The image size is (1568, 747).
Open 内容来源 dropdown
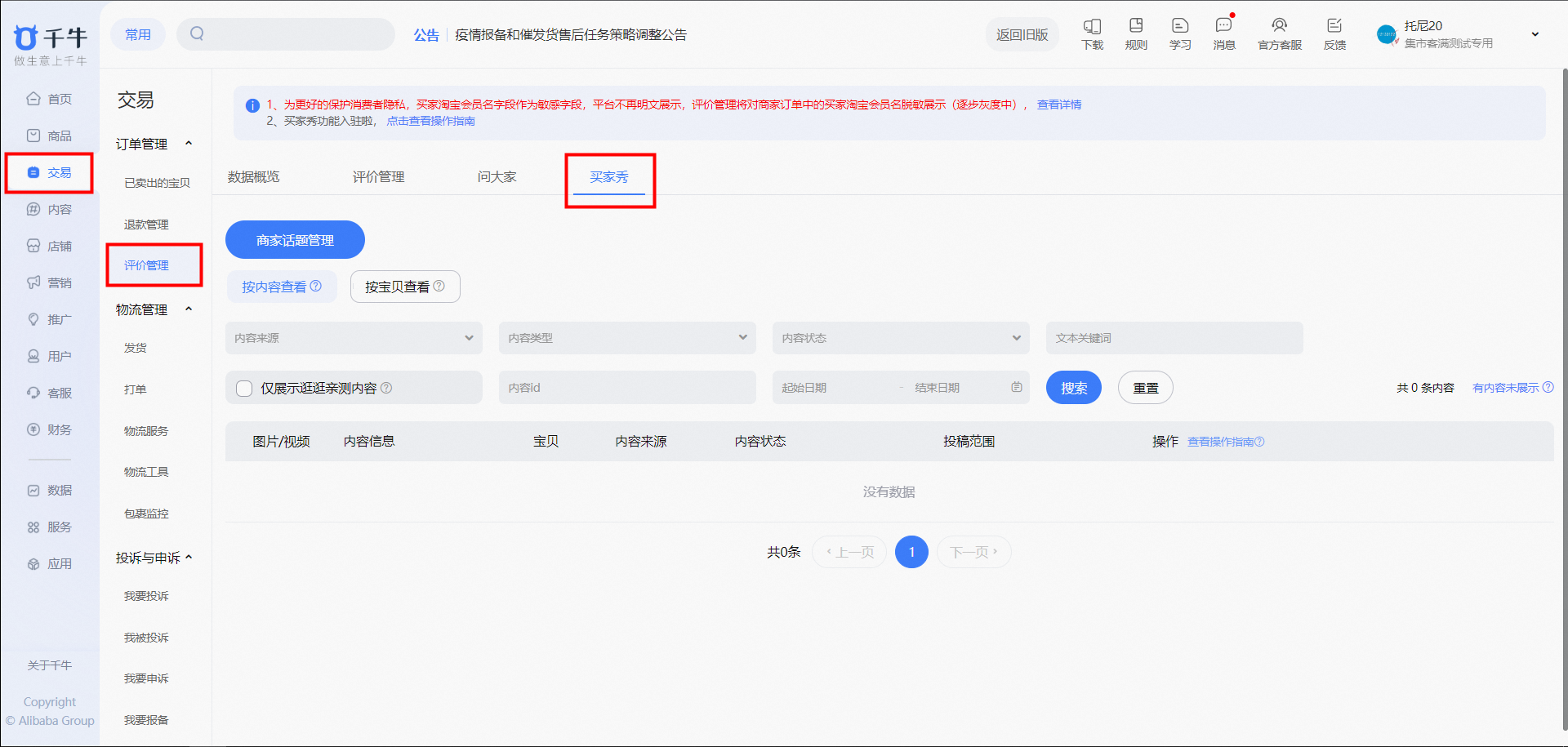pos(354,338)
